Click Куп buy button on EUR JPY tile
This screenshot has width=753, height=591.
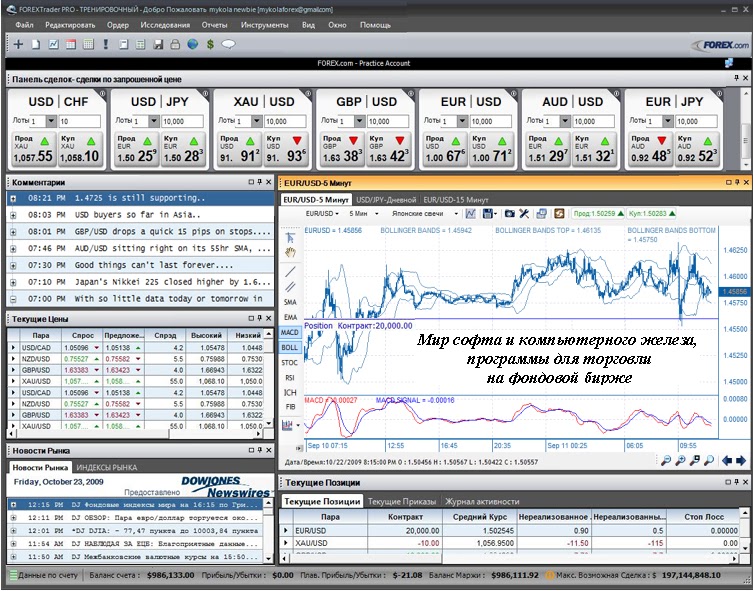pyautogui.click(x=697, y=150)
